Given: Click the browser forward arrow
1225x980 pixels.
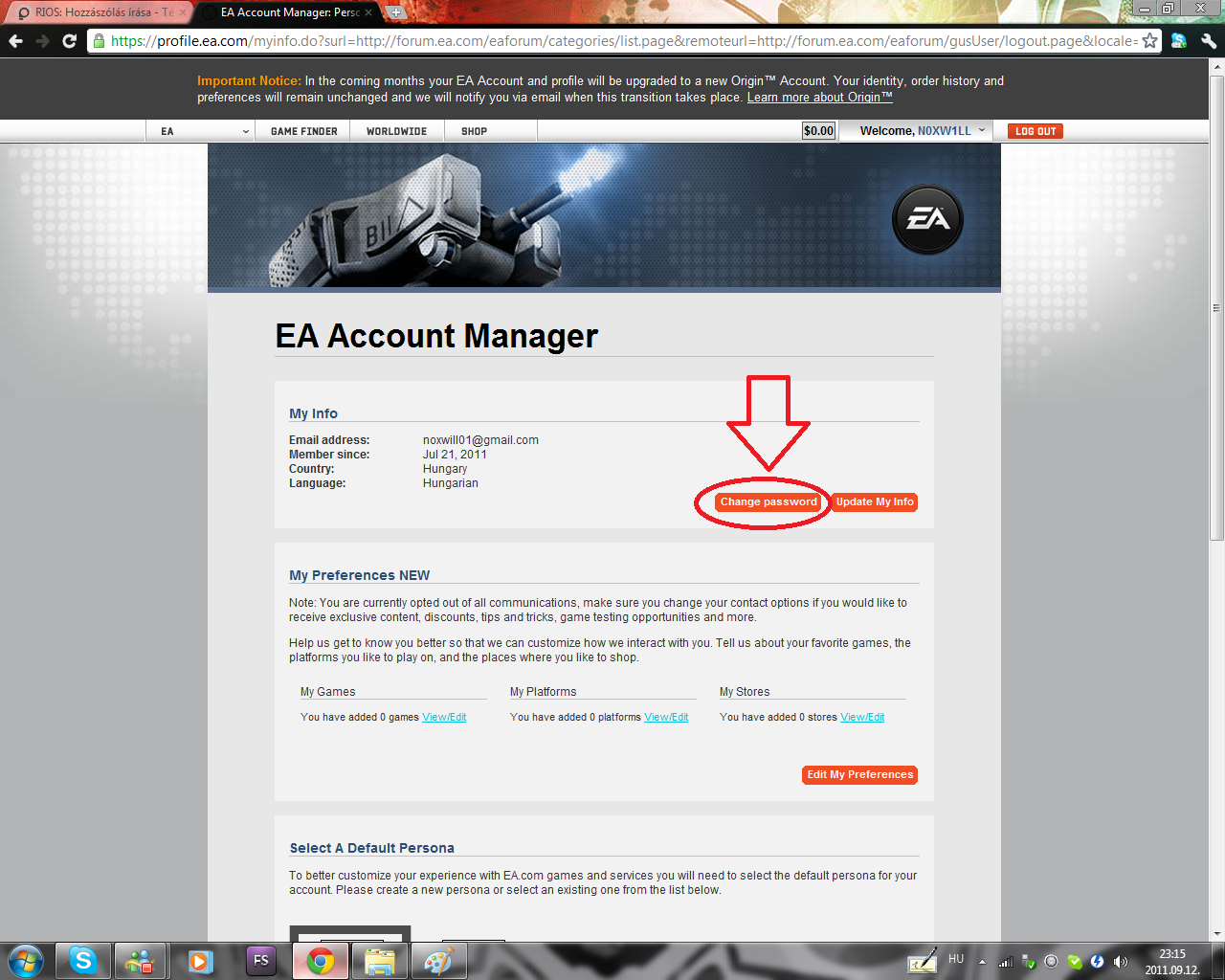Looking at the screenshot, I should [x=42, y=41].
